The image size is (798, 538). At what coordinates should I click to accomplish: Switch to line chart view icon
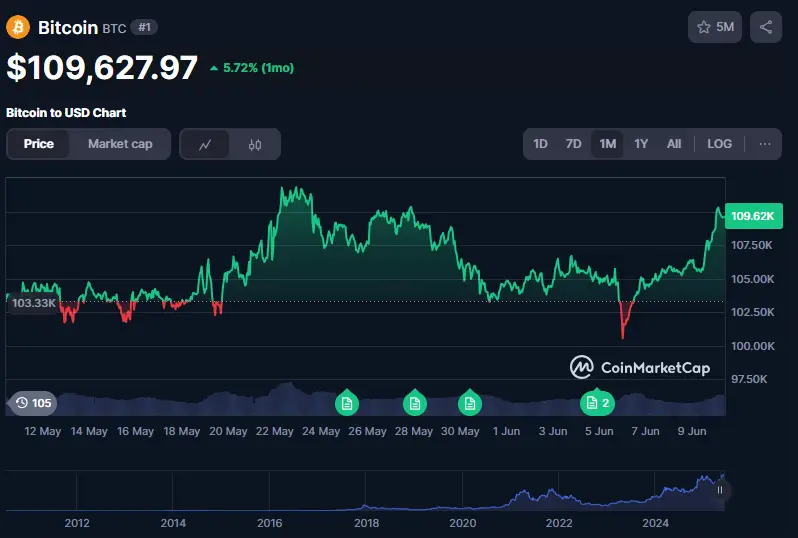tap(205, 145)
